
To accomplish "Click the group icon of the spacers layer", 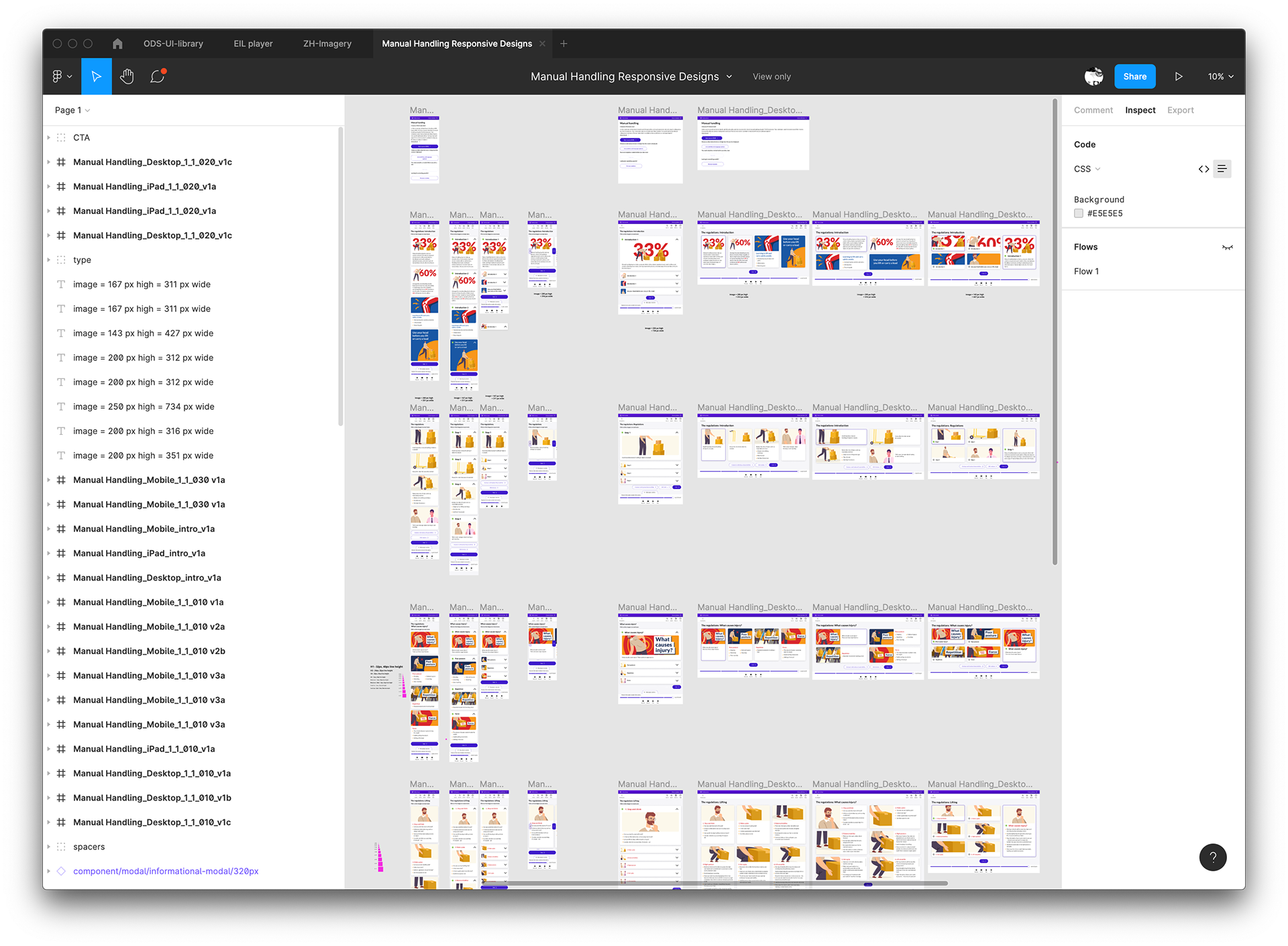I will [61, 847].
